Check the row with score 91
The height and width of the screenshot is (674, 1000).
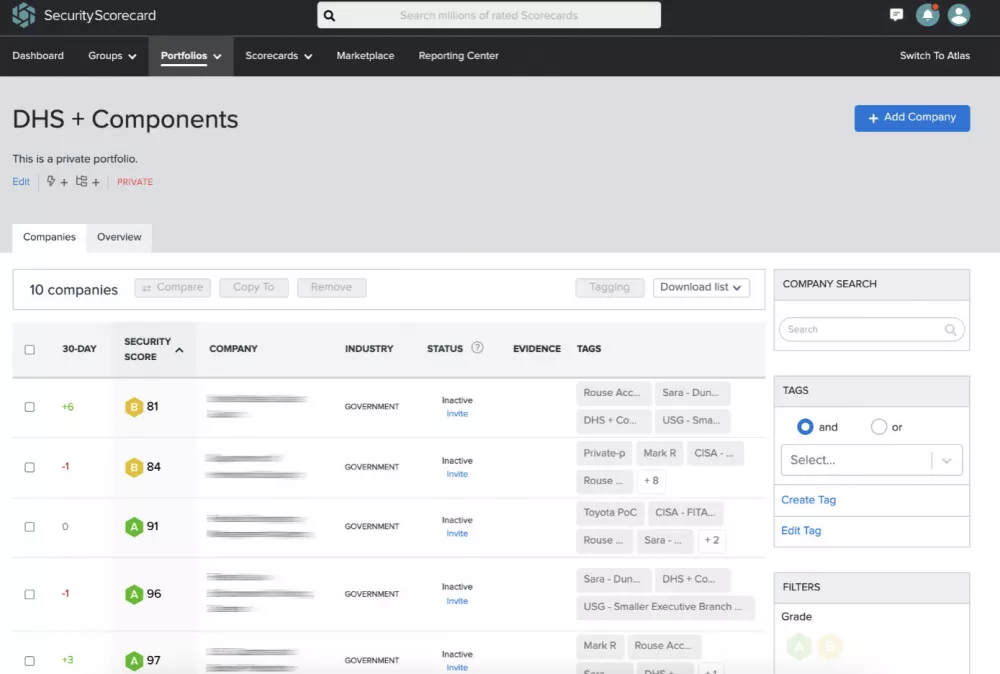(x=29, y=527)
